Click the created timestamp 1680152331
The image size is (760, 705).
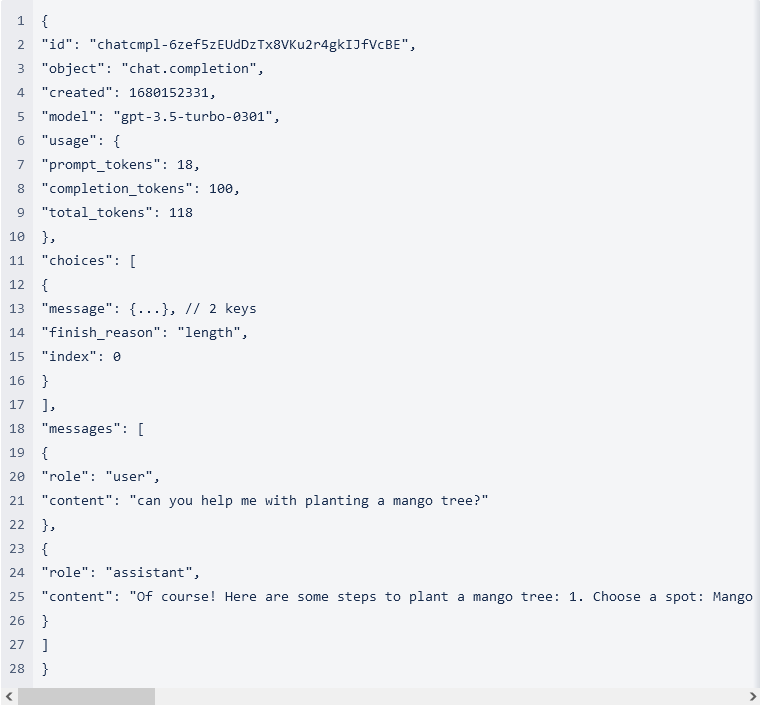[169, 93]
